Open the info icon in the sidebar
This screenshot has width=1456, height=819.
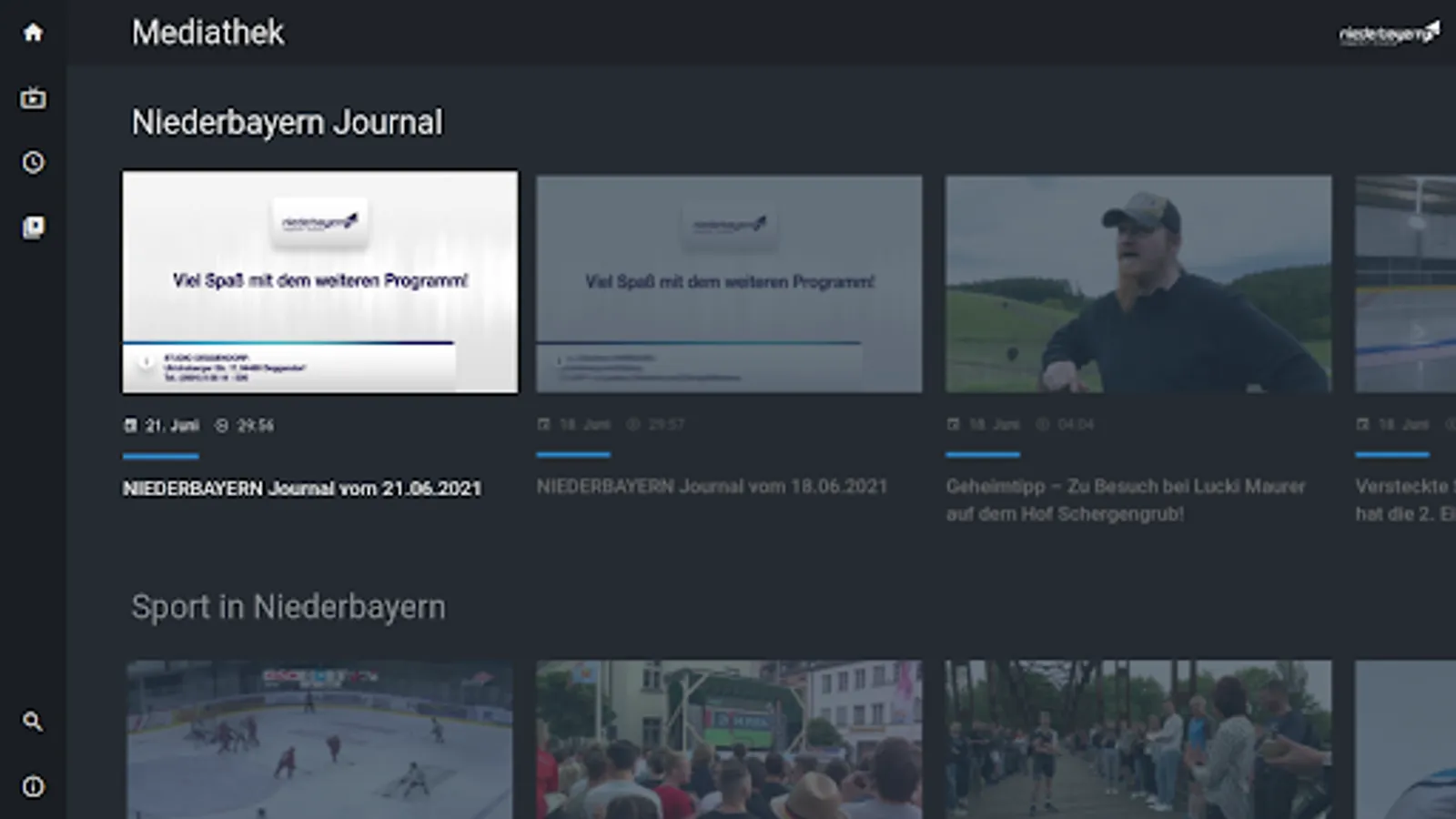click(x=33, y=786)
